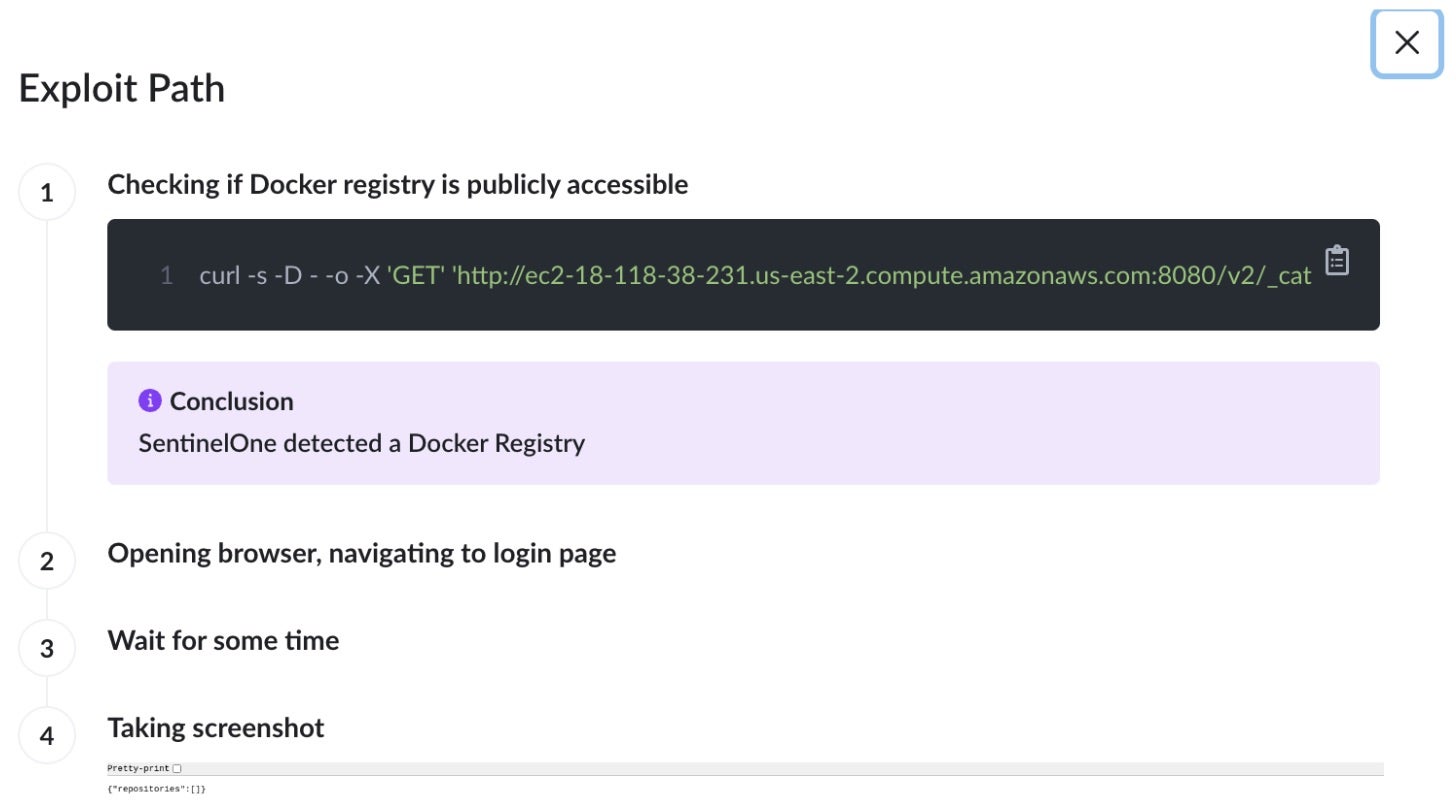Select the step 1 circle marker
Viewport: 1456px width, 812px height.
[47, 192]
